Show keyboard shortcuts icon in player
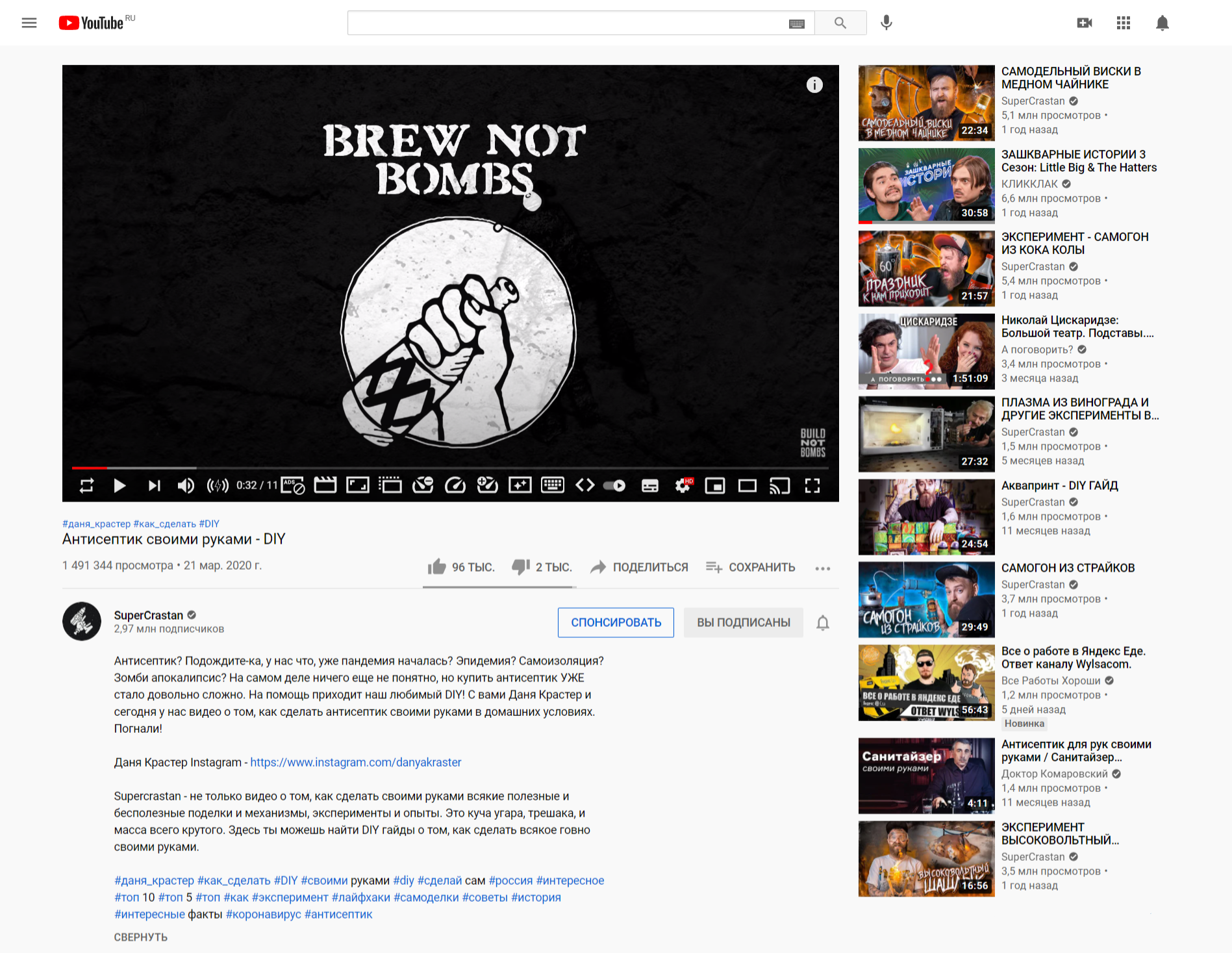The width and height of the screenshot is (1232, 953). point(553,485)
